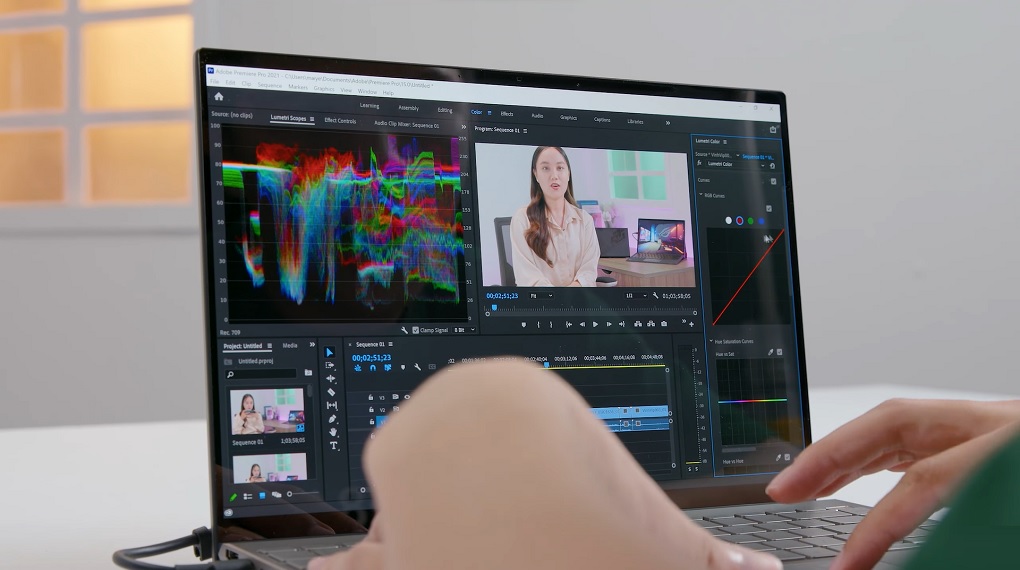Toggle linked selection in timeline
Screen dimensions: 1020x570
tap(388, 368)
